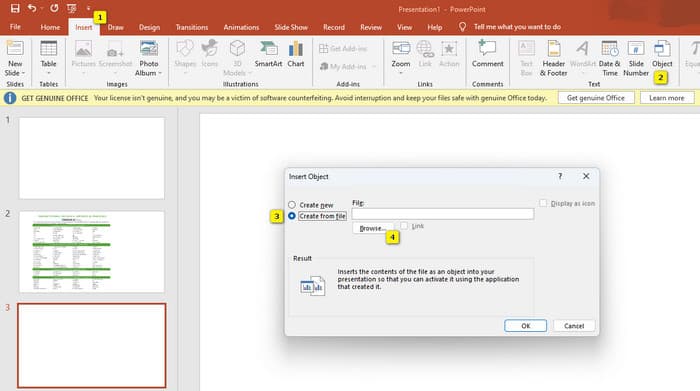This screenshot has width=700, height=391.
Task: Confirm with the OK button
Action: pos(525,326)
